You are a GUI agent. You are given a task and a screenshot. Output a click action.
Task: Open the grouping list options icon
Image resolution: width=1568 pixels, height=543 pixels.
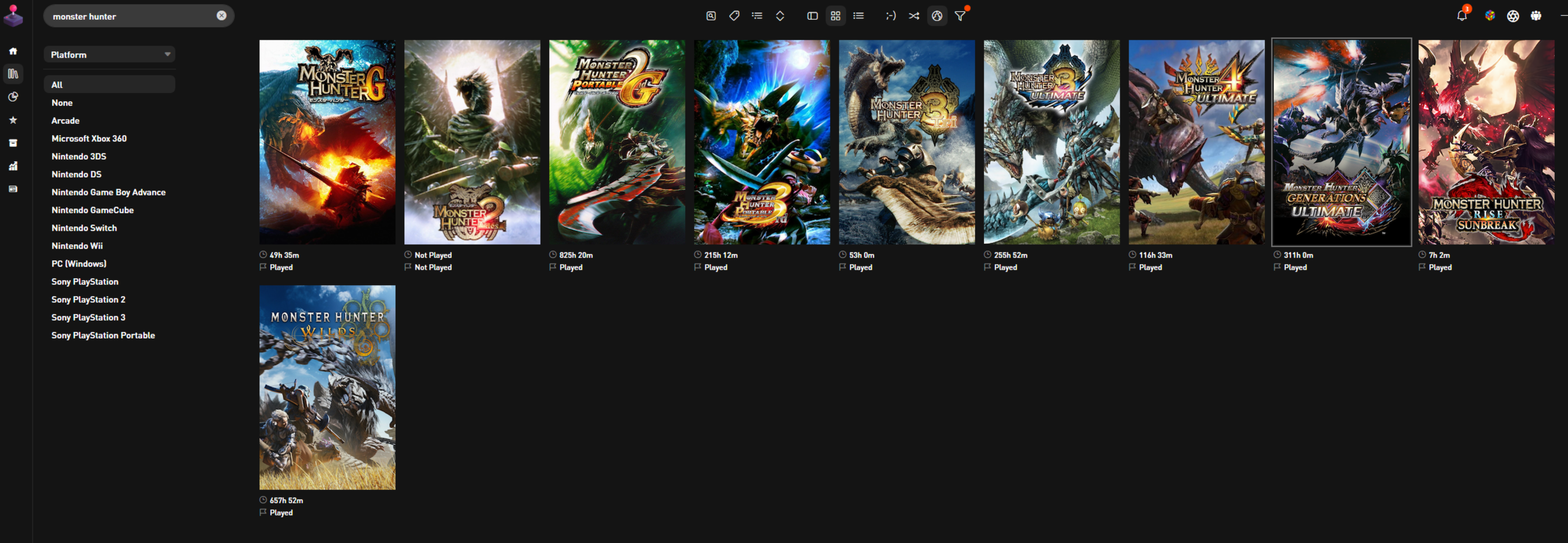pyautogui.click(x=757, y=16)
